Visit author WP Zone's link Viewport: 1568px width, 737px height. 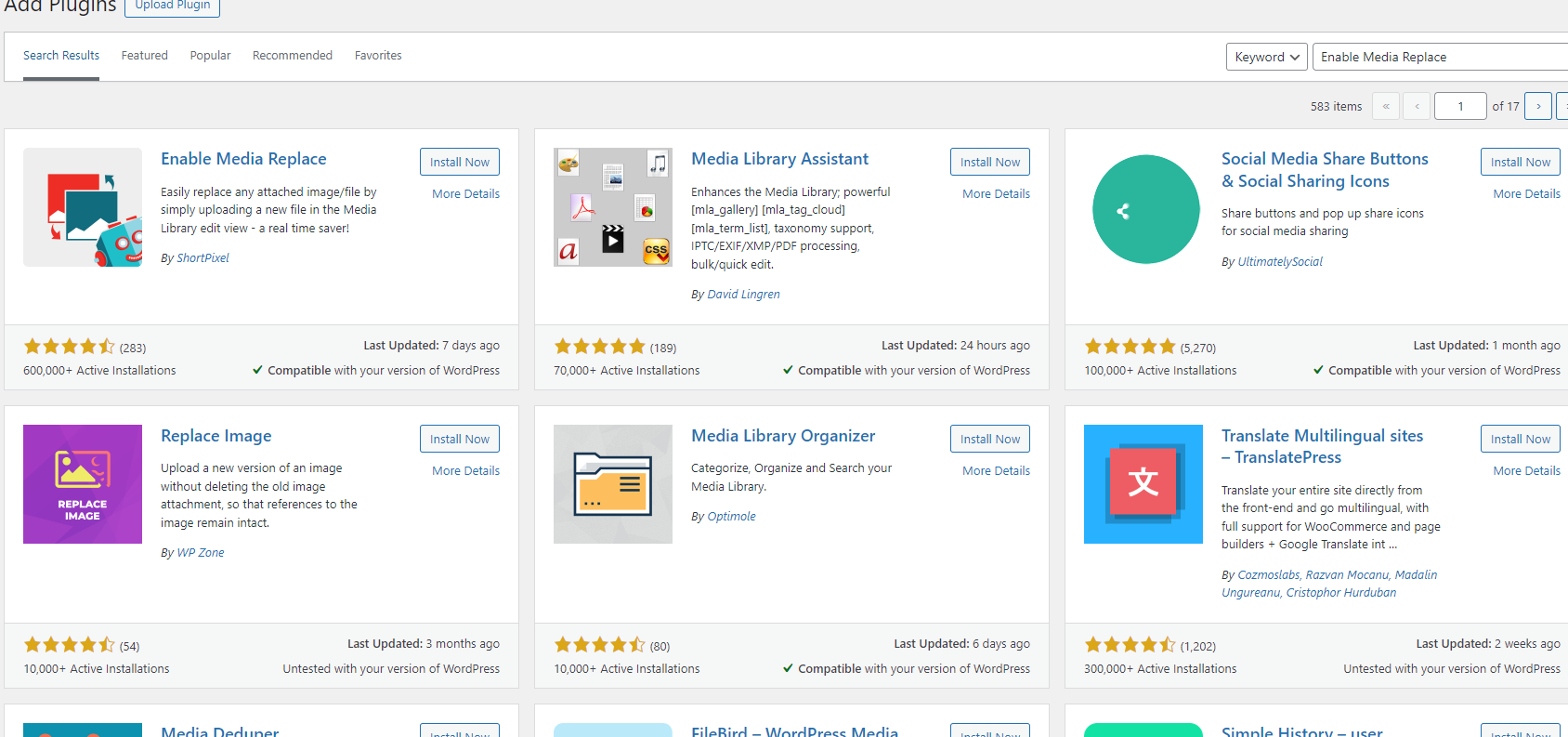coord(201,552)
